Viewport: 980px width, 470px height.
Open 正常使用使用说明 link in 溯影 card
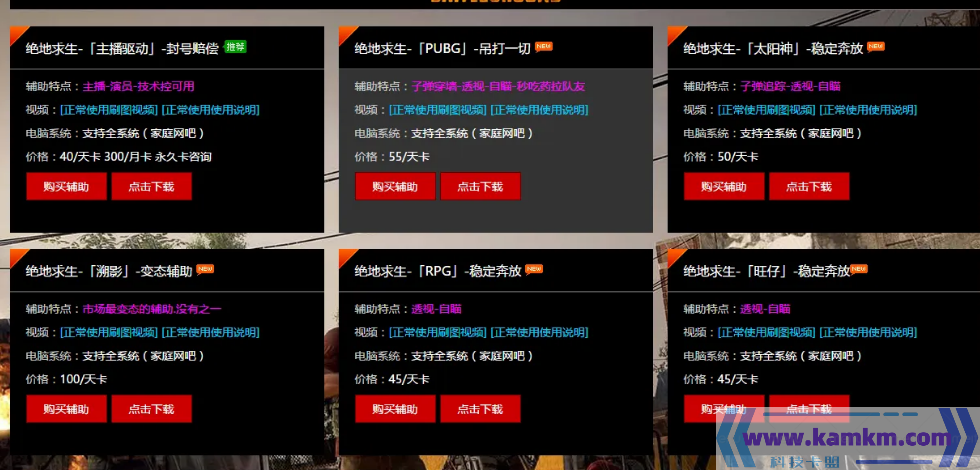click(211, 332)
